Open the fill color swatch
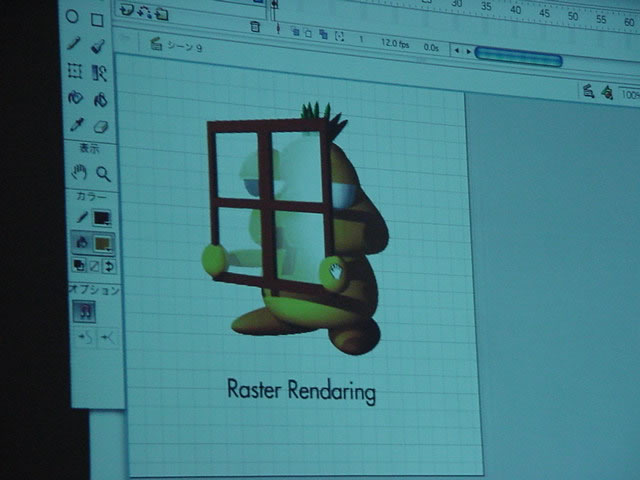 pyautogui.click(x=103, y=242)
